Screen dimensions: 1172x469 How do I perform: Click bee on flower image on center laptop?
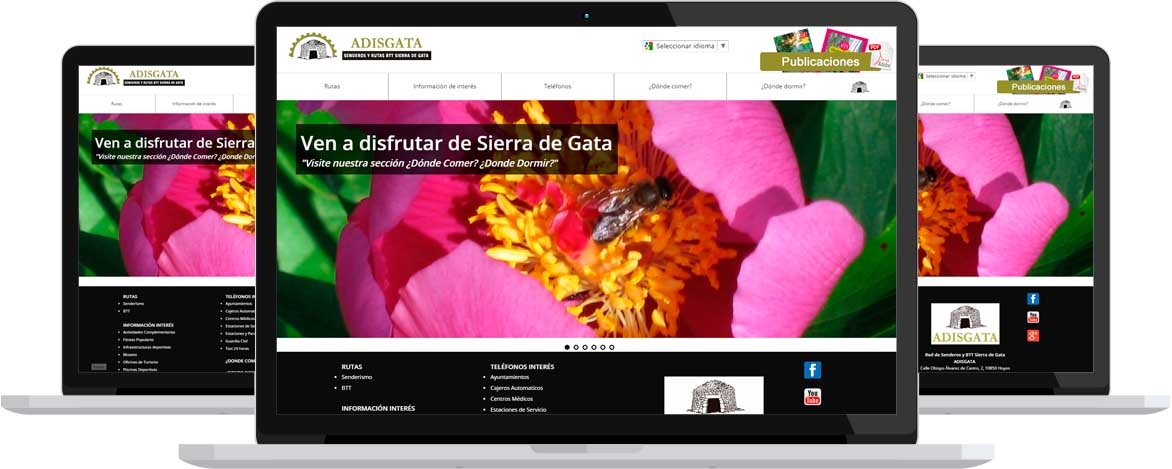626,206
